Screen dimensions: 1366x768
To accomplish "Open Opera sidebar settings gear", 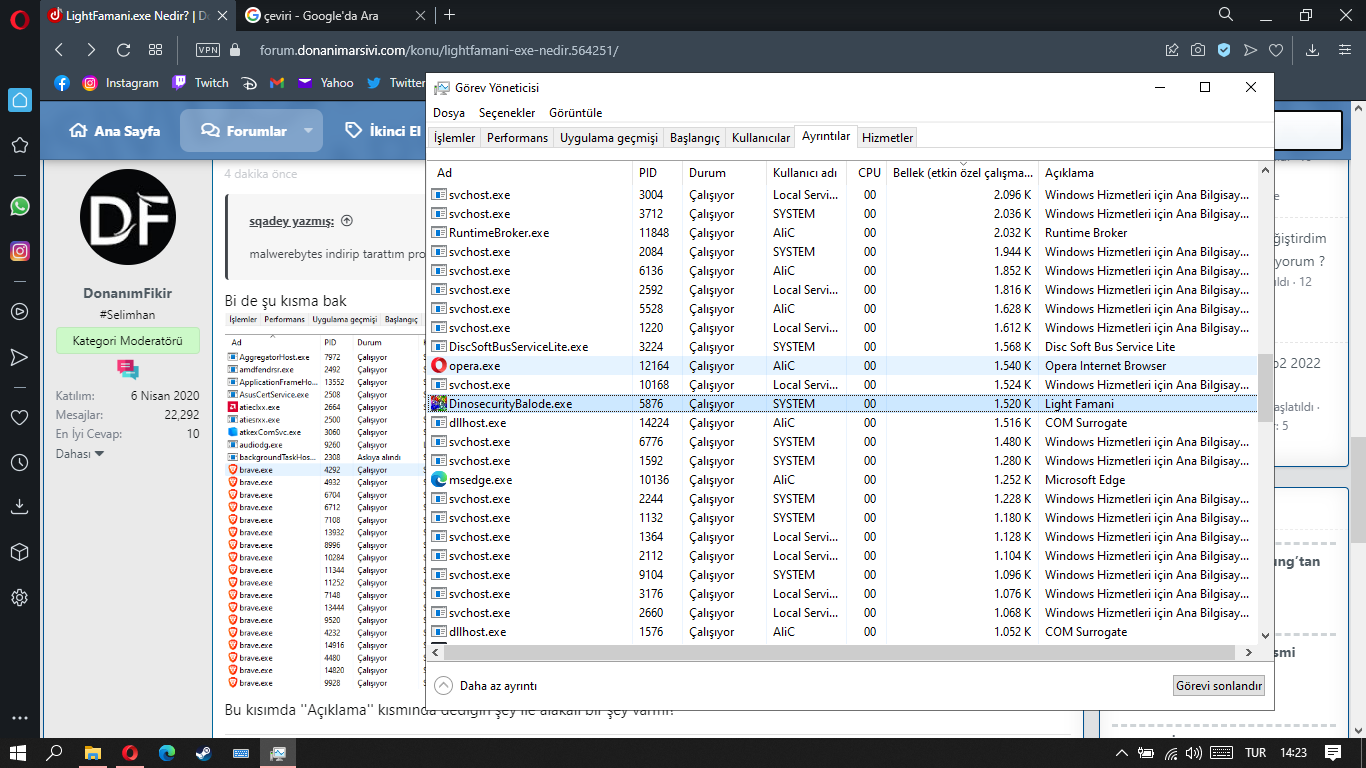I will (x=19, y=598).
